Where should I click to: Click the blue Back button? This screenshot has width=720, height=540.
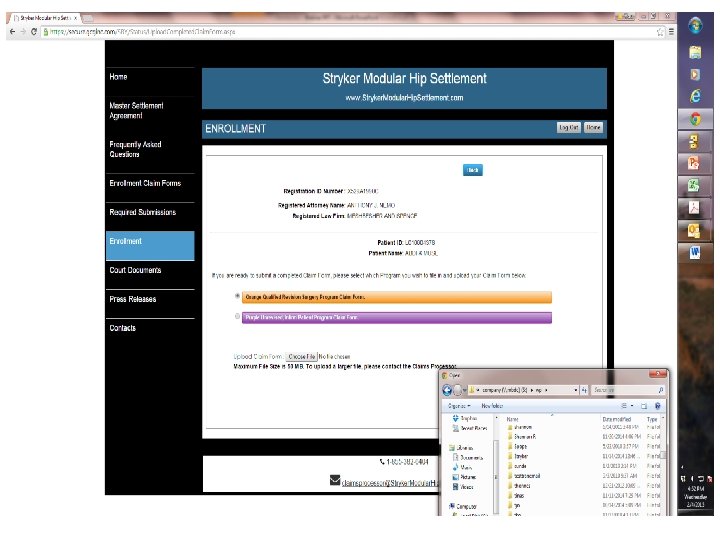pyautogui.click(x=472, y=170)
